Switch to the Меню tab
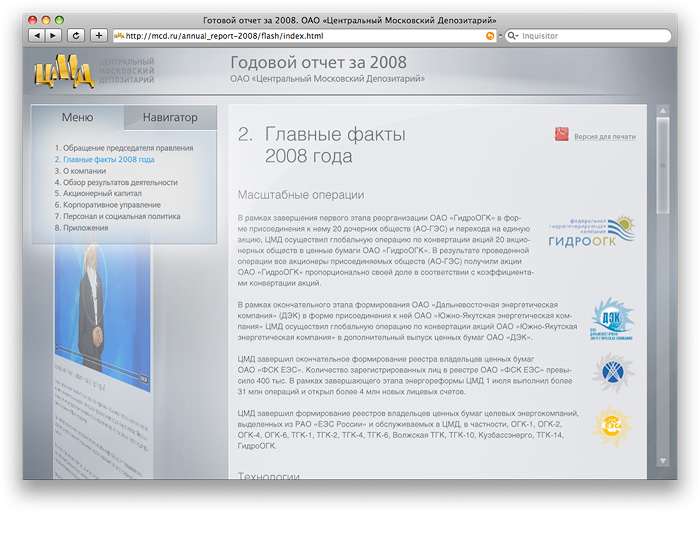Image resolution: width=700 pixels, height=536 pixels. pos(77,117)
